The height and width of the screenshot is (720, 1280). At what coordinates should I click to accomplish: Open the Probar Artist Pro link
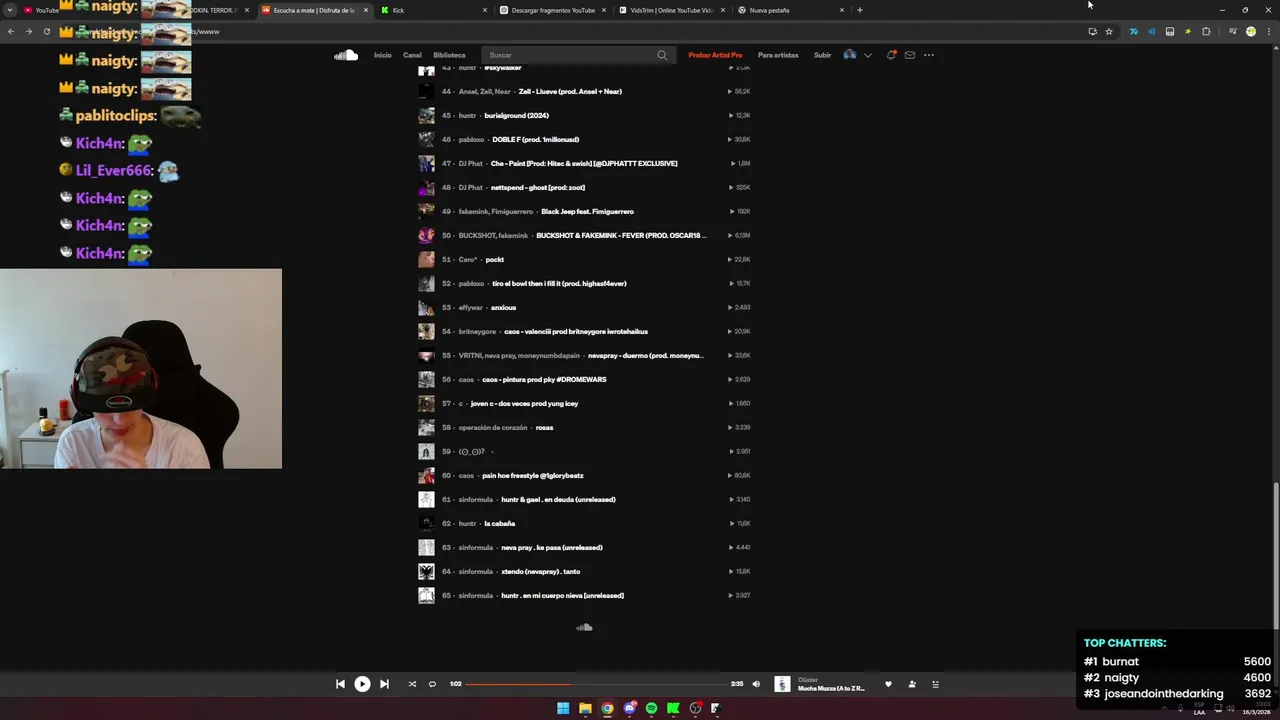(x=715, y=55)
